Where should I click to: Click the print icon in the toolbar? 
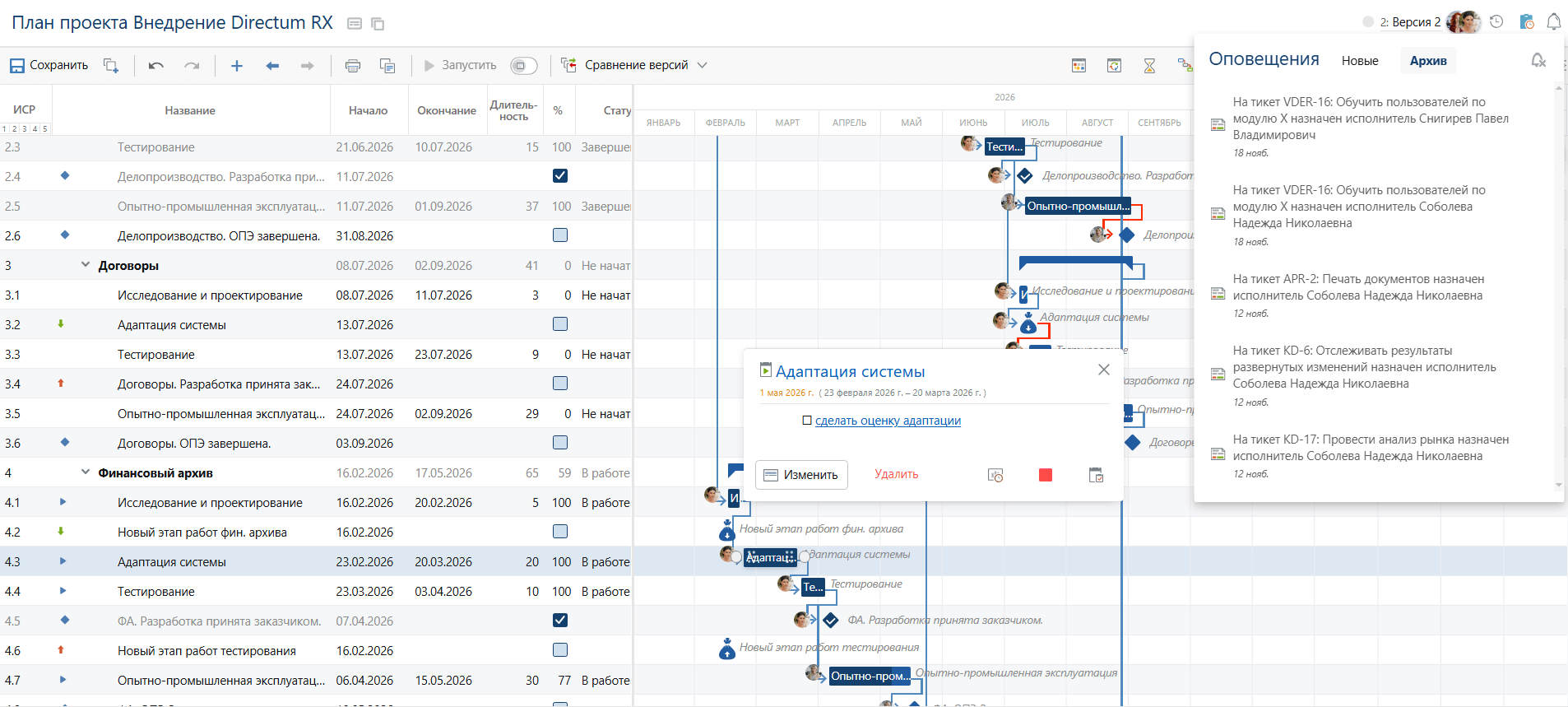click(x=353, y=66)
